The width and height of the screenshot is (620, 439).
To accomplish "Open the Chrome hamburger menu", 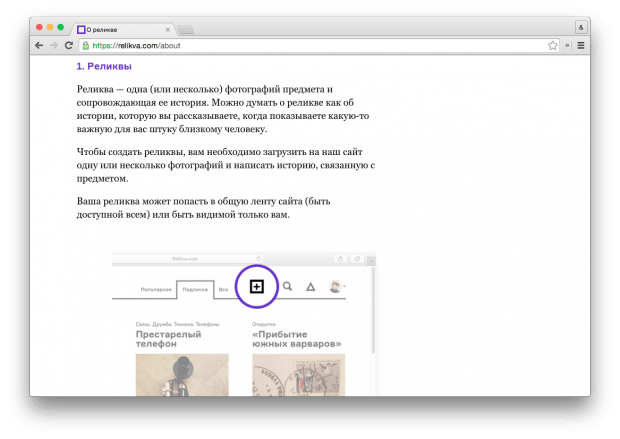I will (x=581, y=45).
